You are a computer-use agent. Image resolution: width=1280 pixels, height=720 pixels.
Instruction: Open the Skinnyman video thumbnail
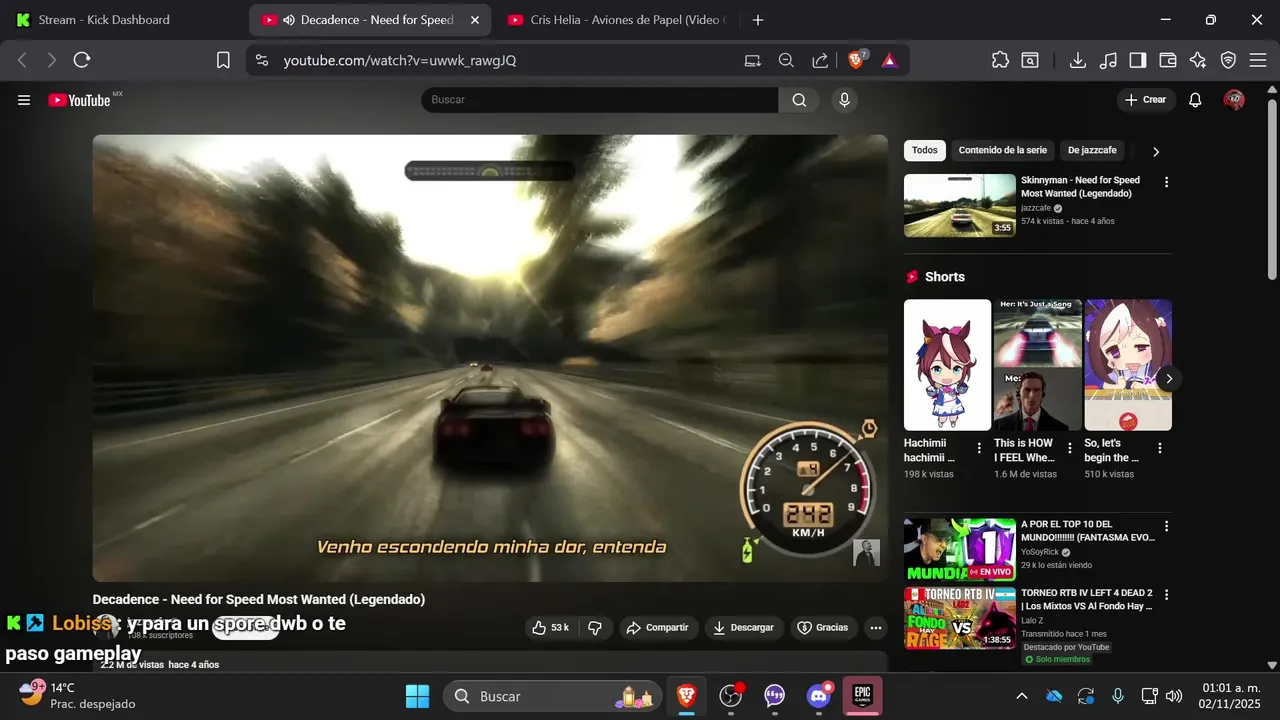[960, 205]
